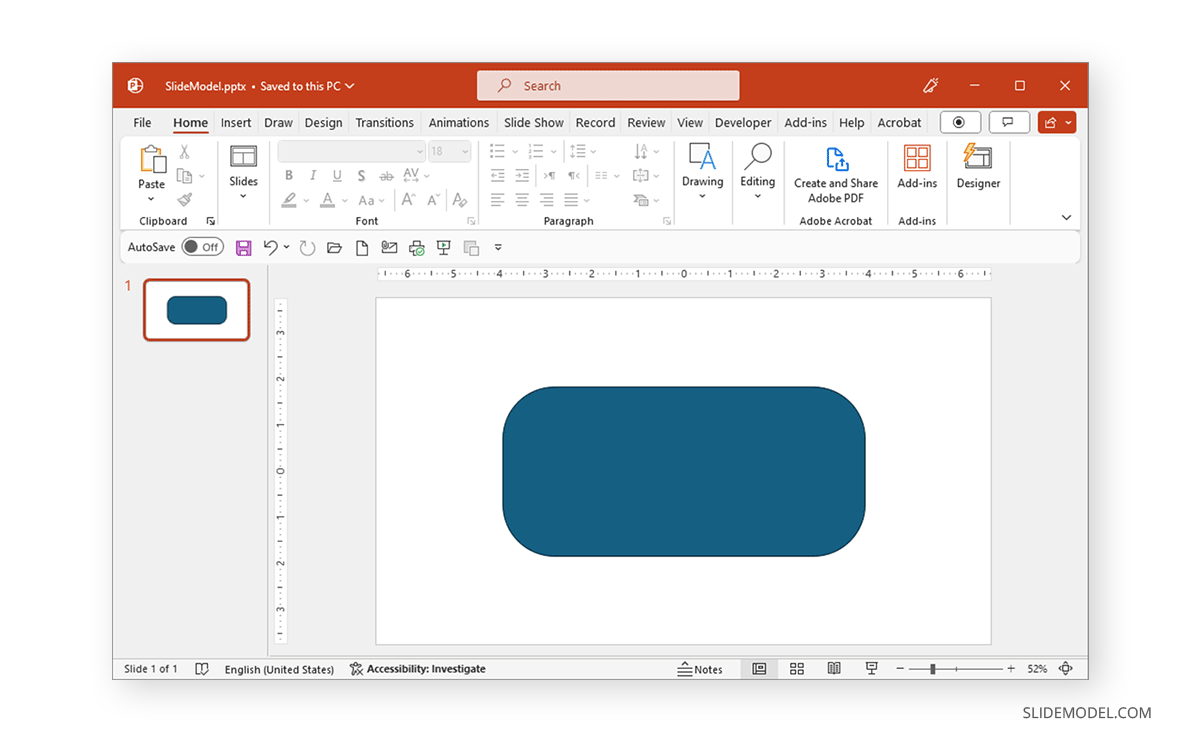Save the presentation via Quick Access save icon
Viewport: 1200px width, 743px height.
pos(244,247)
